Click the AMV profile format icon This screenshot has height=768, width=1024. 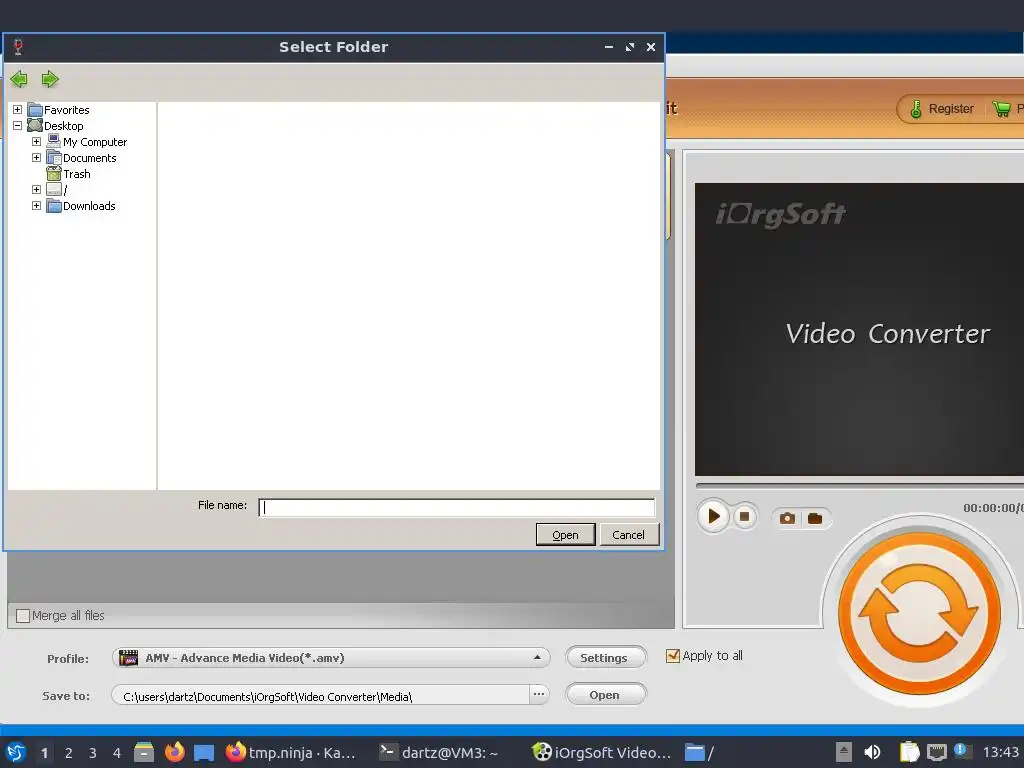[x=129, y=658]
